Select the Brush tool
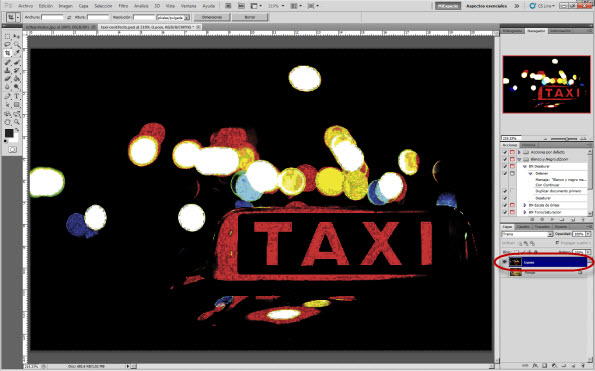 (x=17, y=62)
